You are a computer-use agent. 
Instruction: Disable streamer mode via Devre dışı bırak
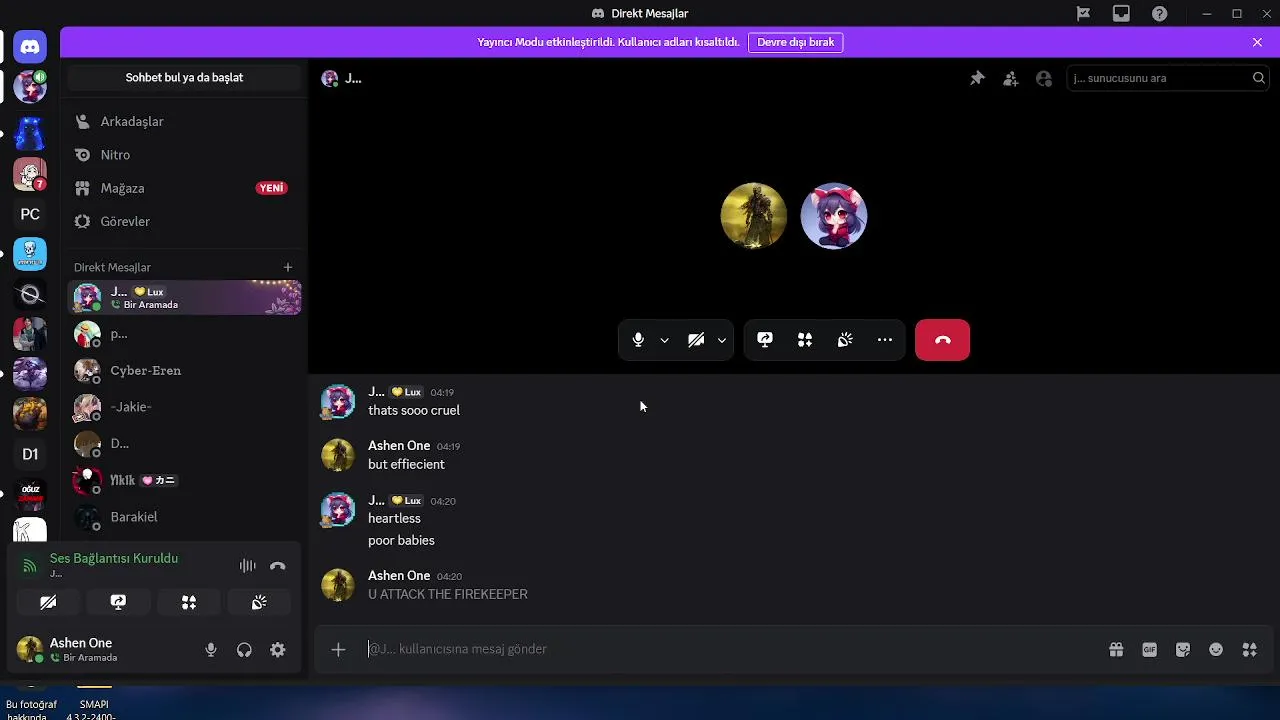tap(796, 42)
